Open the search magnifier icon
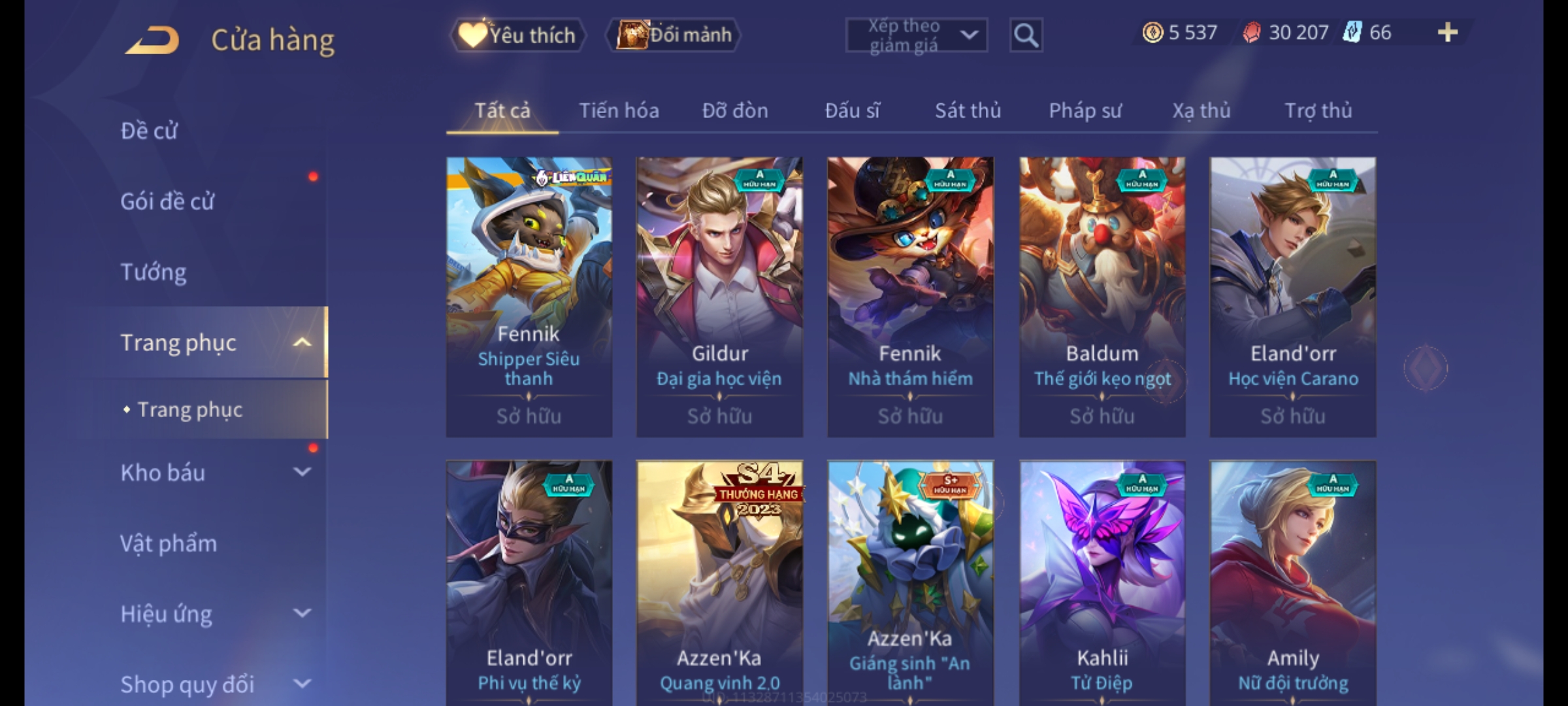 1026,35
